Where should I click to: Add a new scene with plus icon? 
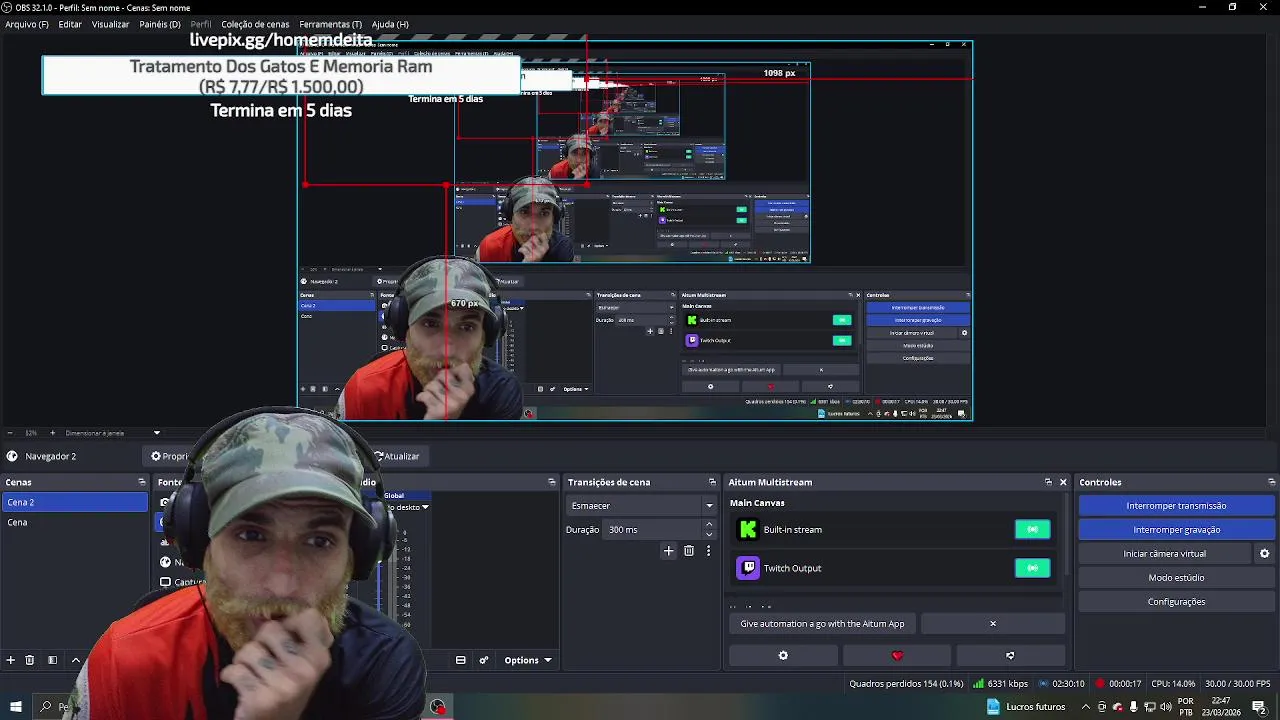(11, 660)
